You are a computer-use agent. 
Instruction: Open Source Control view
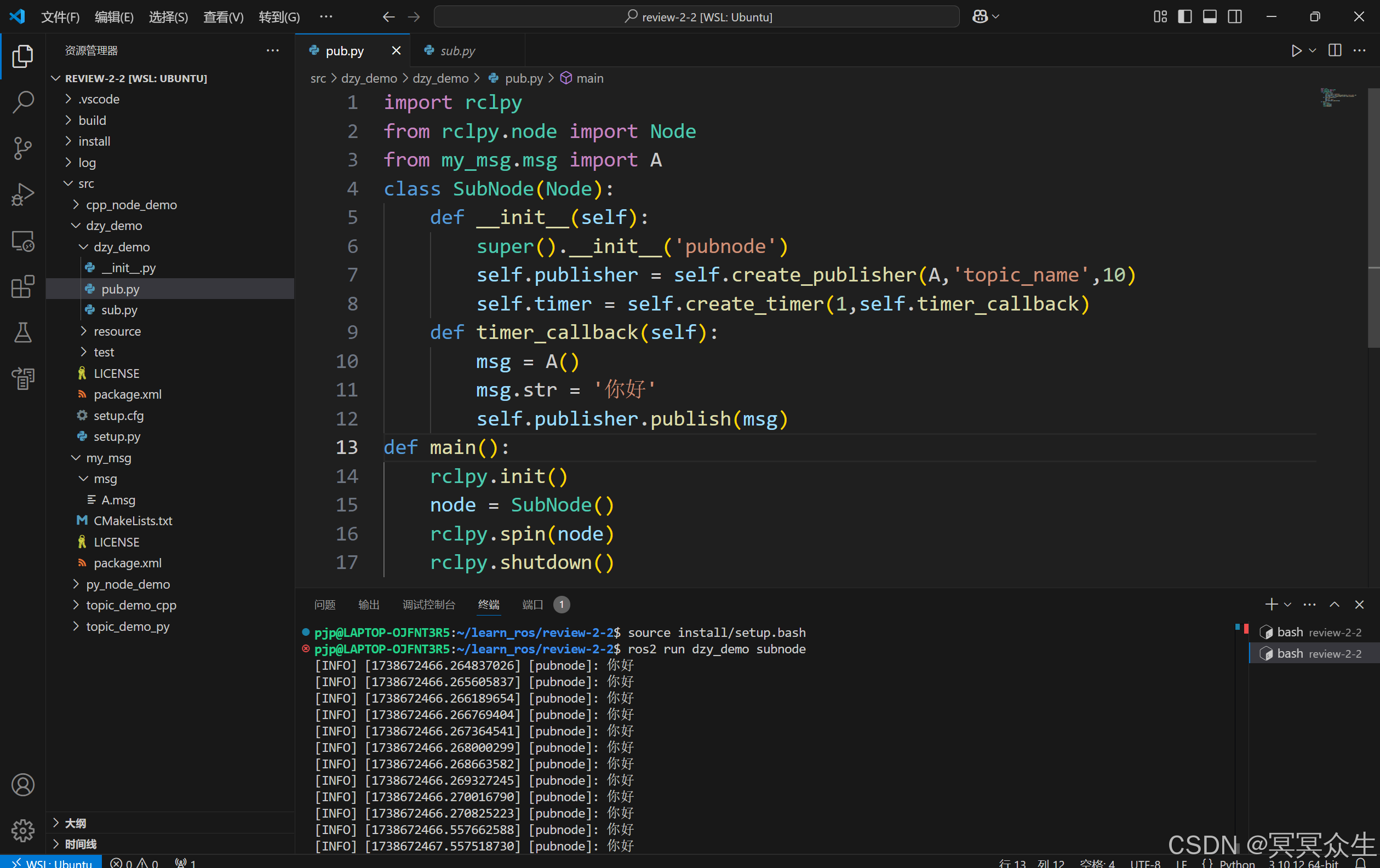pos(23,148)
